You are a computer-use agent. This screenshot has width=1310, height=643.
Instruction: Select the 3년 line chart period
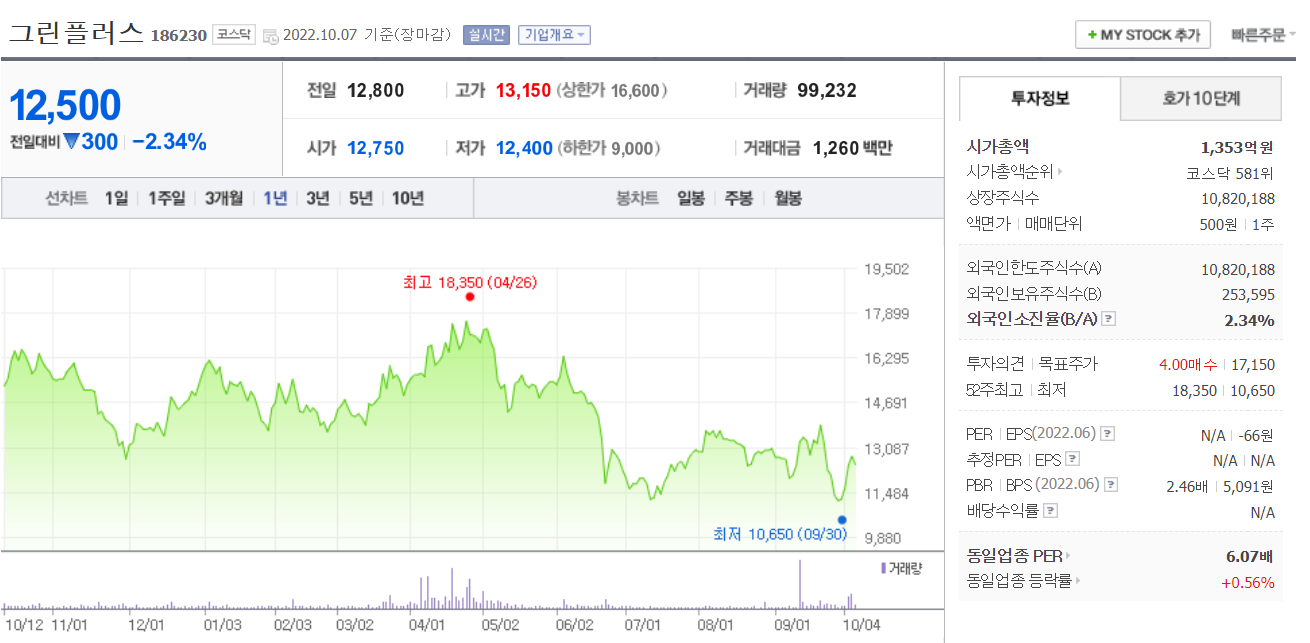click(318, 198)
